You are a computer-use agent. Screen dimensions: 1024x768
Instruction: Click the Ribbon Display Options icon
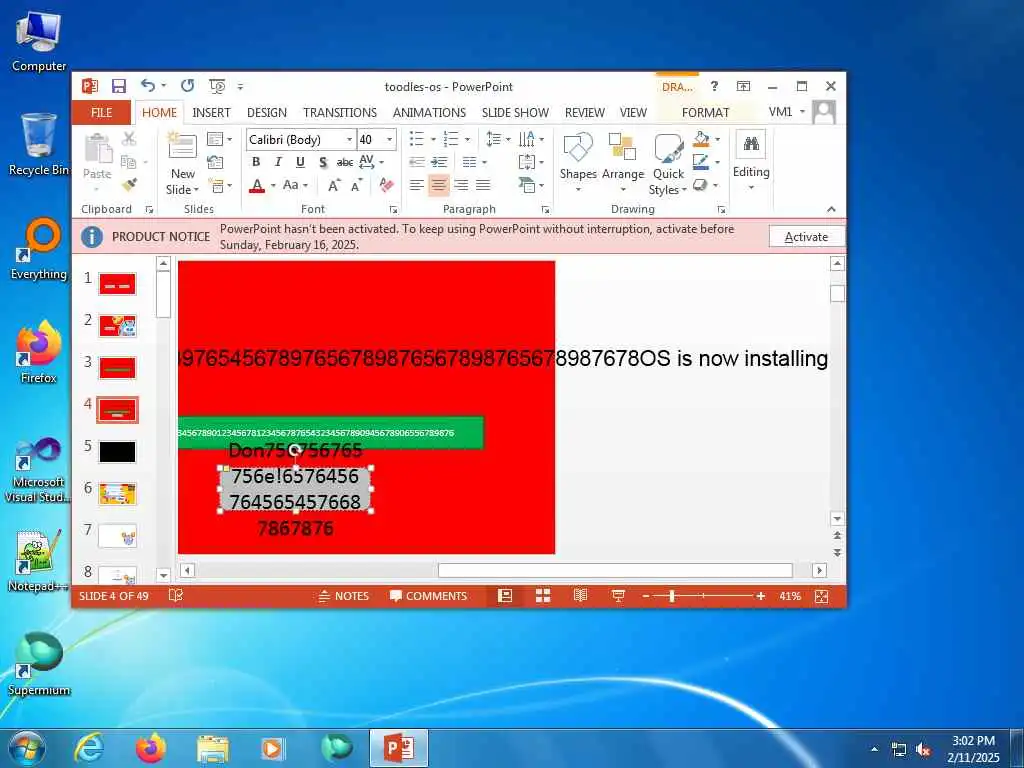[x=743, y=86]
